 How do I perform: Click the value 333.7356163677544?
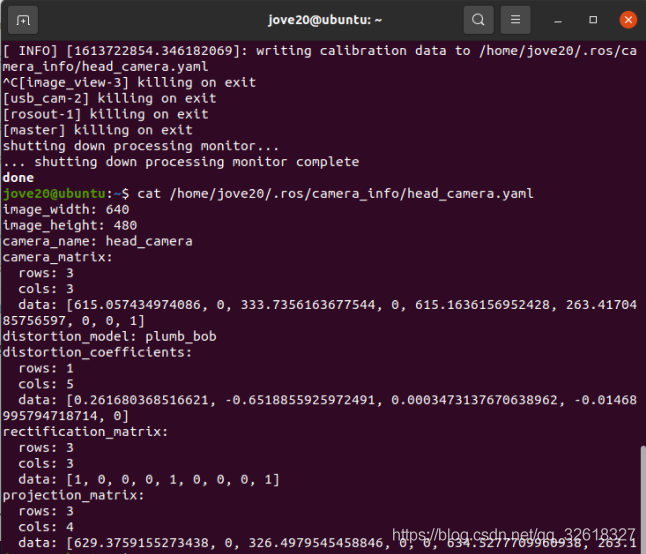[308, 305]
